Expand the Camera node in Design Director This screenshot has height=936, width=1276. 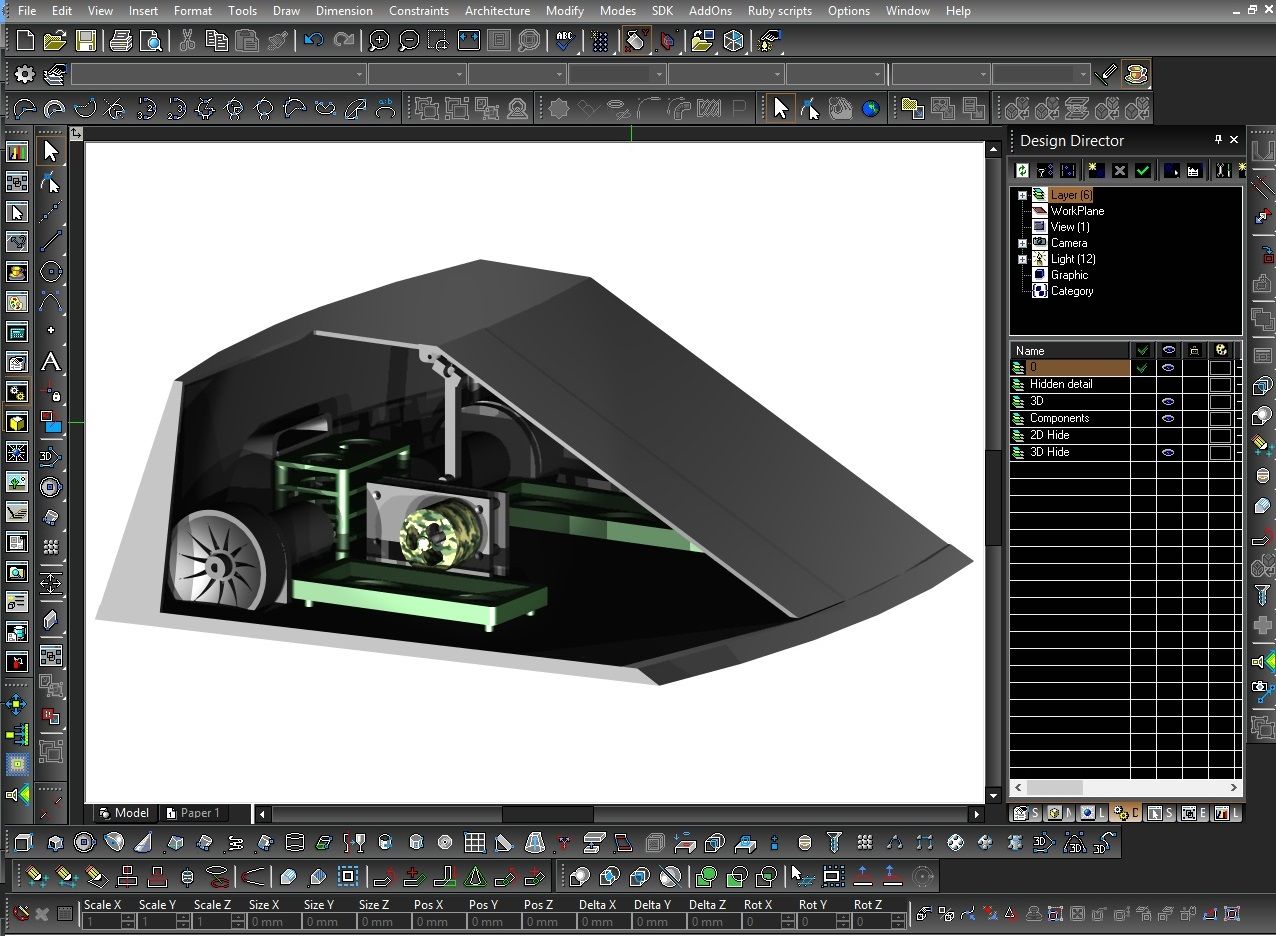1022,243
